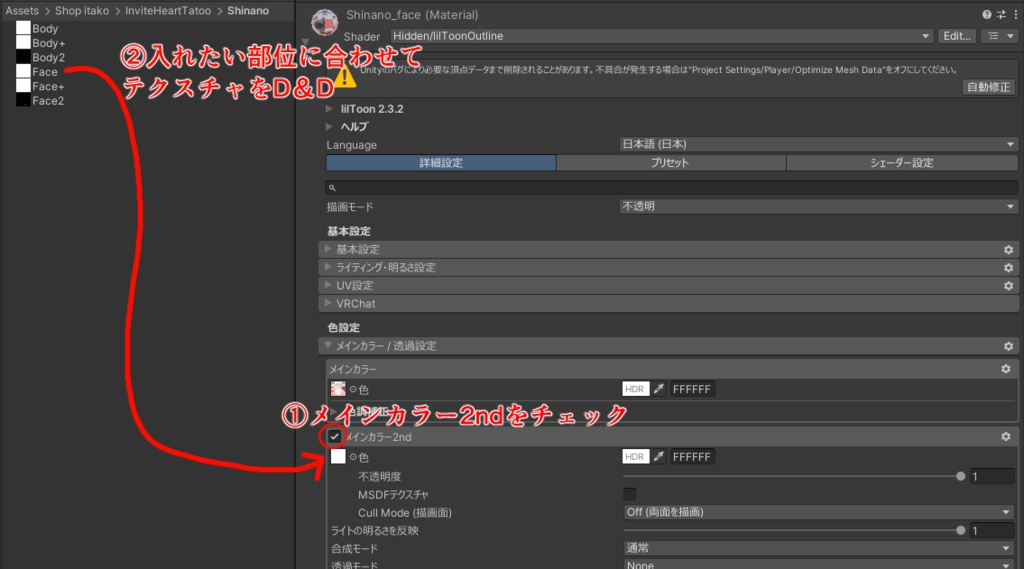Go to Assets in breadcrumb
The height and width of the screenshot is (569, 1024).
(x=22, y=10)
